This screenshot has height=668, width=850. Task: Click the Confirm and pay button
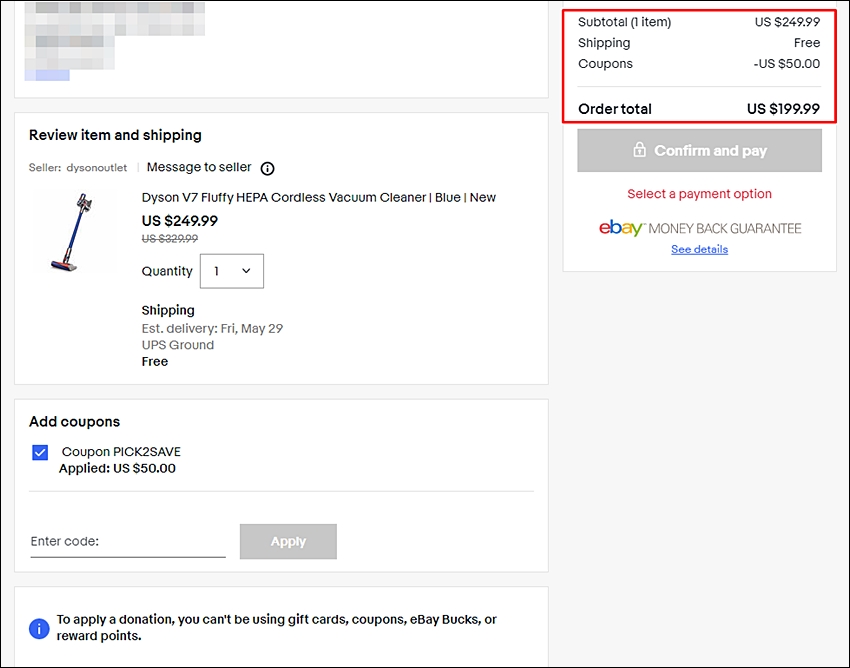coord(699,151)
